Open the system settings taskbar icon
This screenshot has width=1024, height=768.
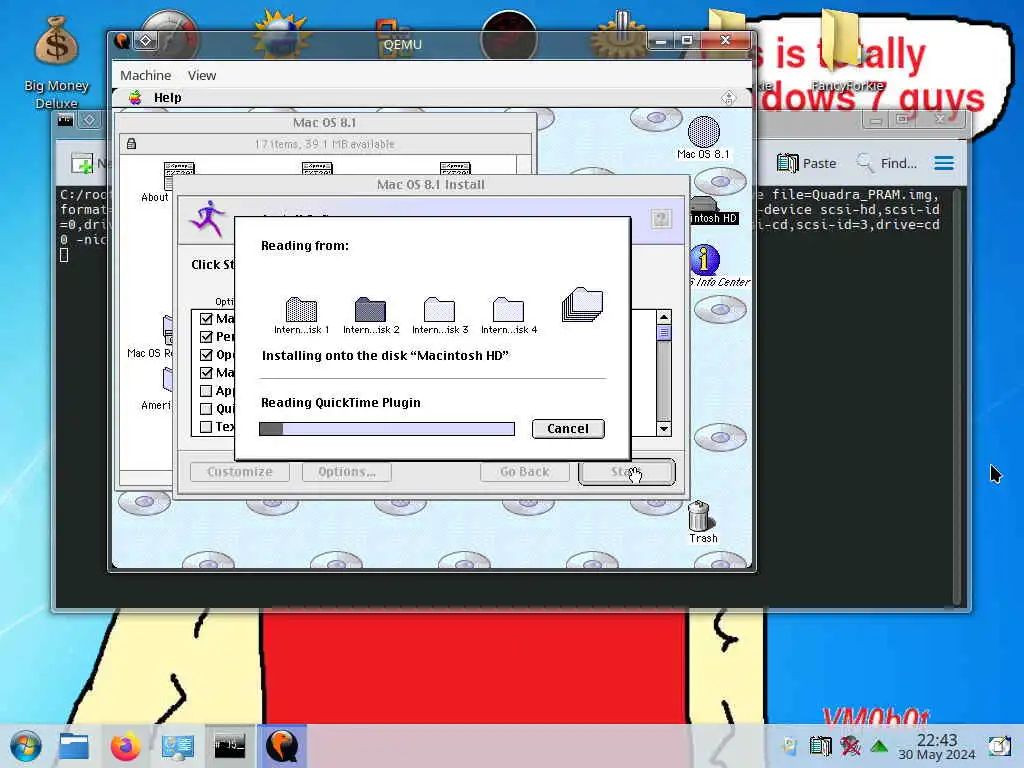click(x=178, y=746)
